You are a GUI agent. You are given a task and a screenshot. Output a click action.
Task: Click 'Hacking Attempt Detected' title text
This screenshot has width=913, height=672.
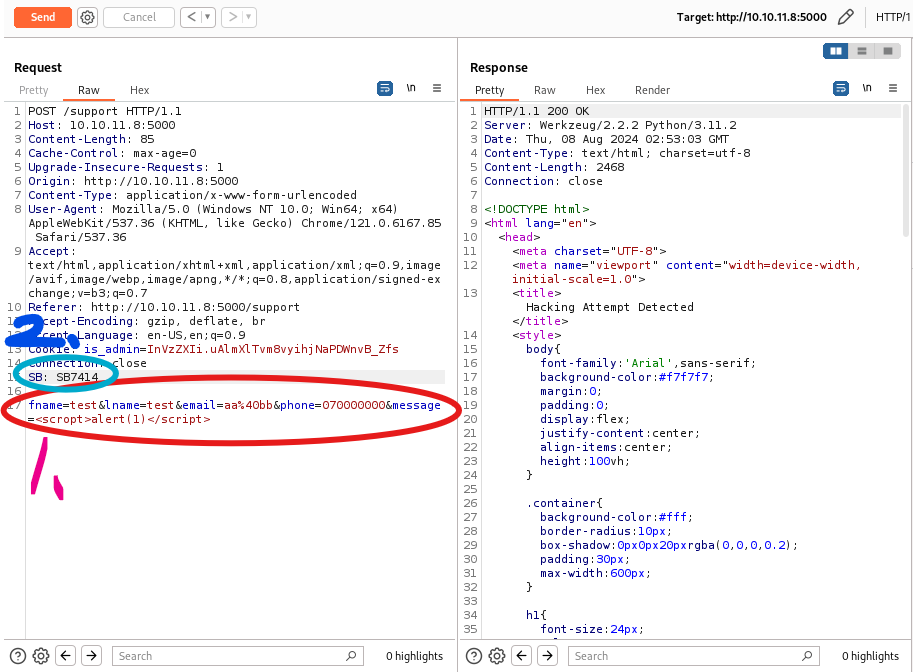pos(610,307)
